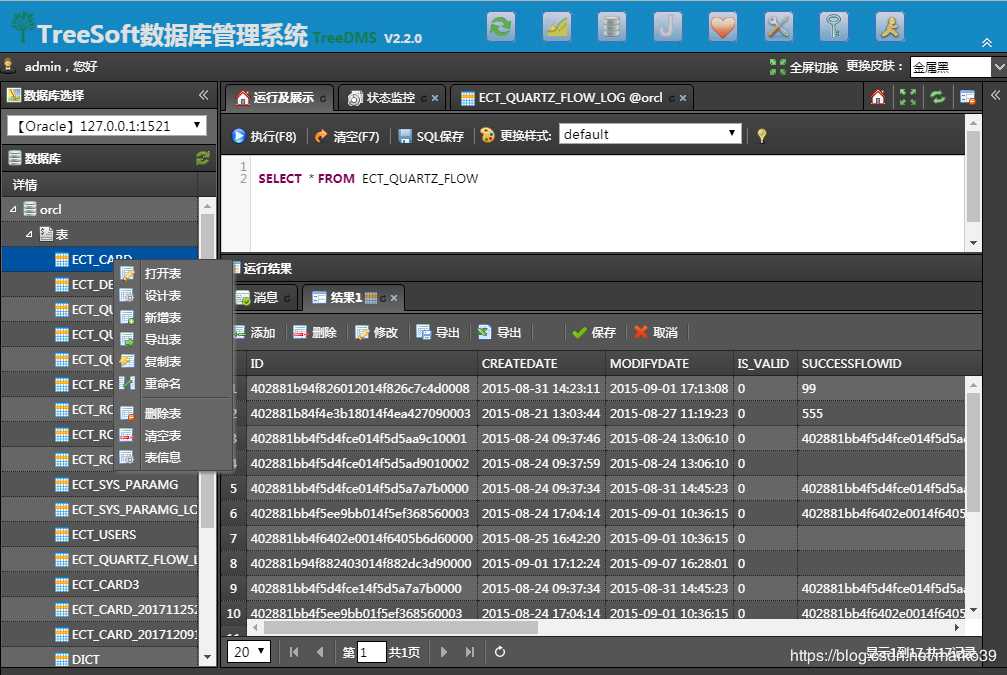
Task: Open the tools wrench icon in header
Action: click(x=778, y=27)
